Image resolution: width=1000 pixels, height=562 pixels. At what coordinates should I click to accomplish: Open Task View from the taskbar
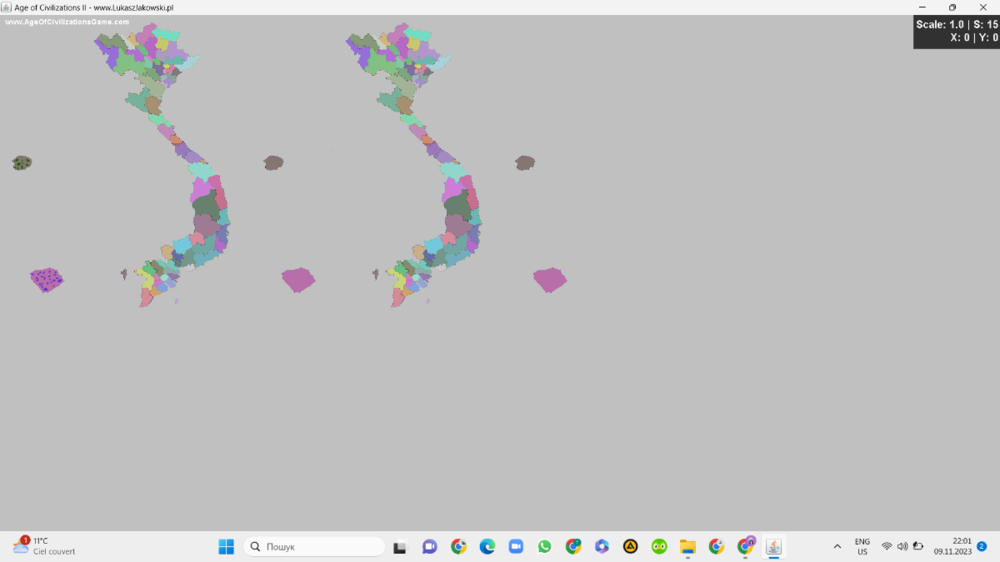400,547
